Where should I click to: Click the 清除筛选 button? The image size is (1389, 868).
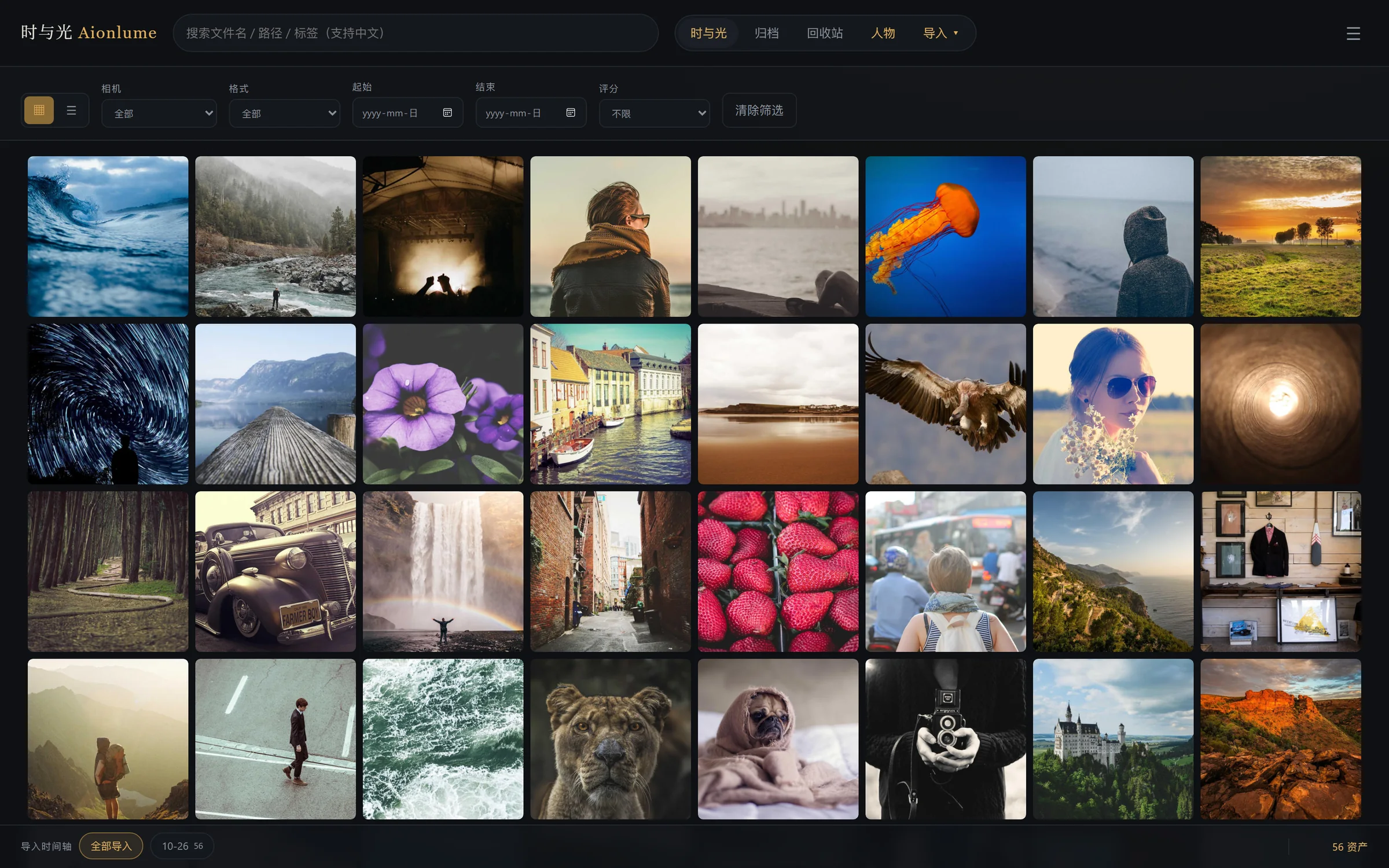[759, 110]
